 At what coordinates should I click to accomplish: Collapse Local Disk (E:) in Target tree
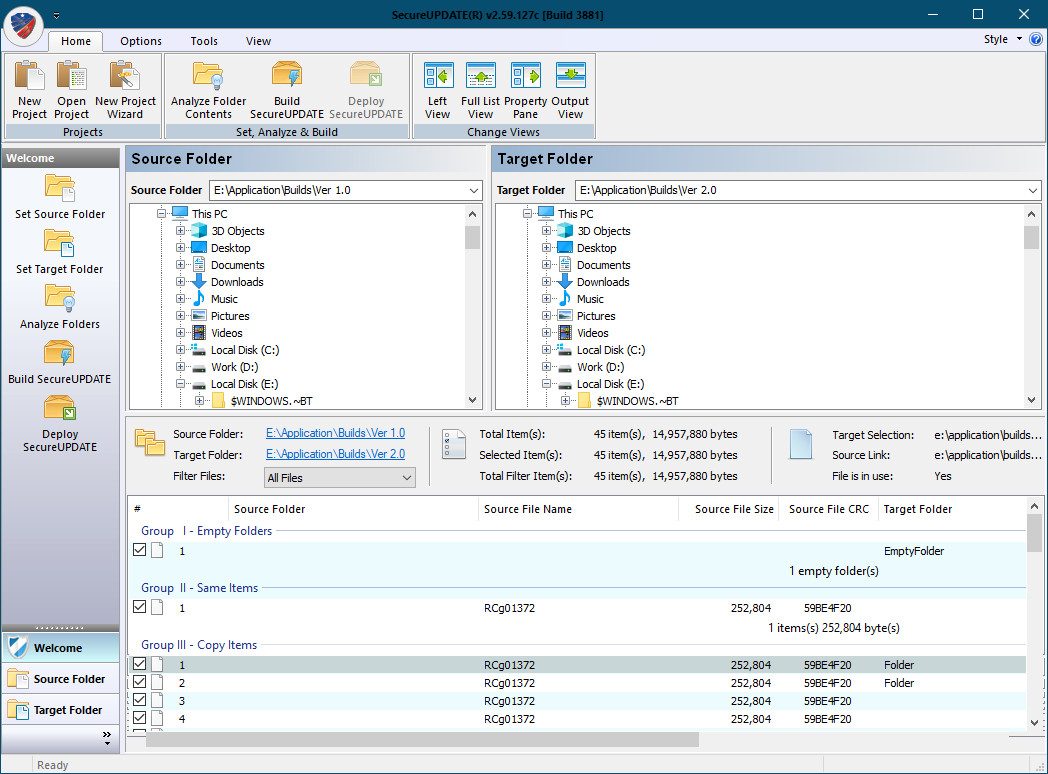(546, 384)
